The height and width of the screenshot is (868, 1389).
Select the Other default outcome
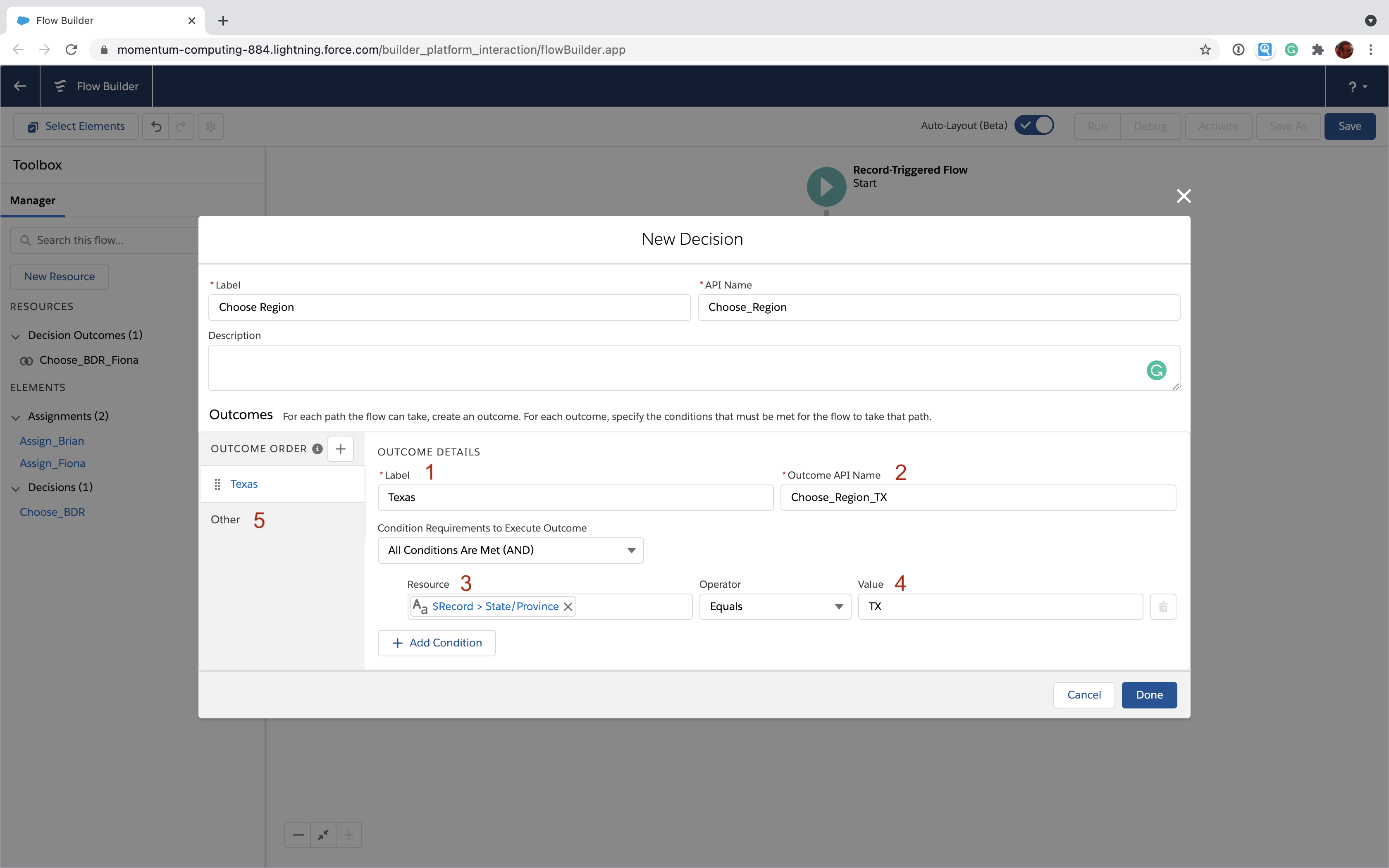click(x=226, y=520)
